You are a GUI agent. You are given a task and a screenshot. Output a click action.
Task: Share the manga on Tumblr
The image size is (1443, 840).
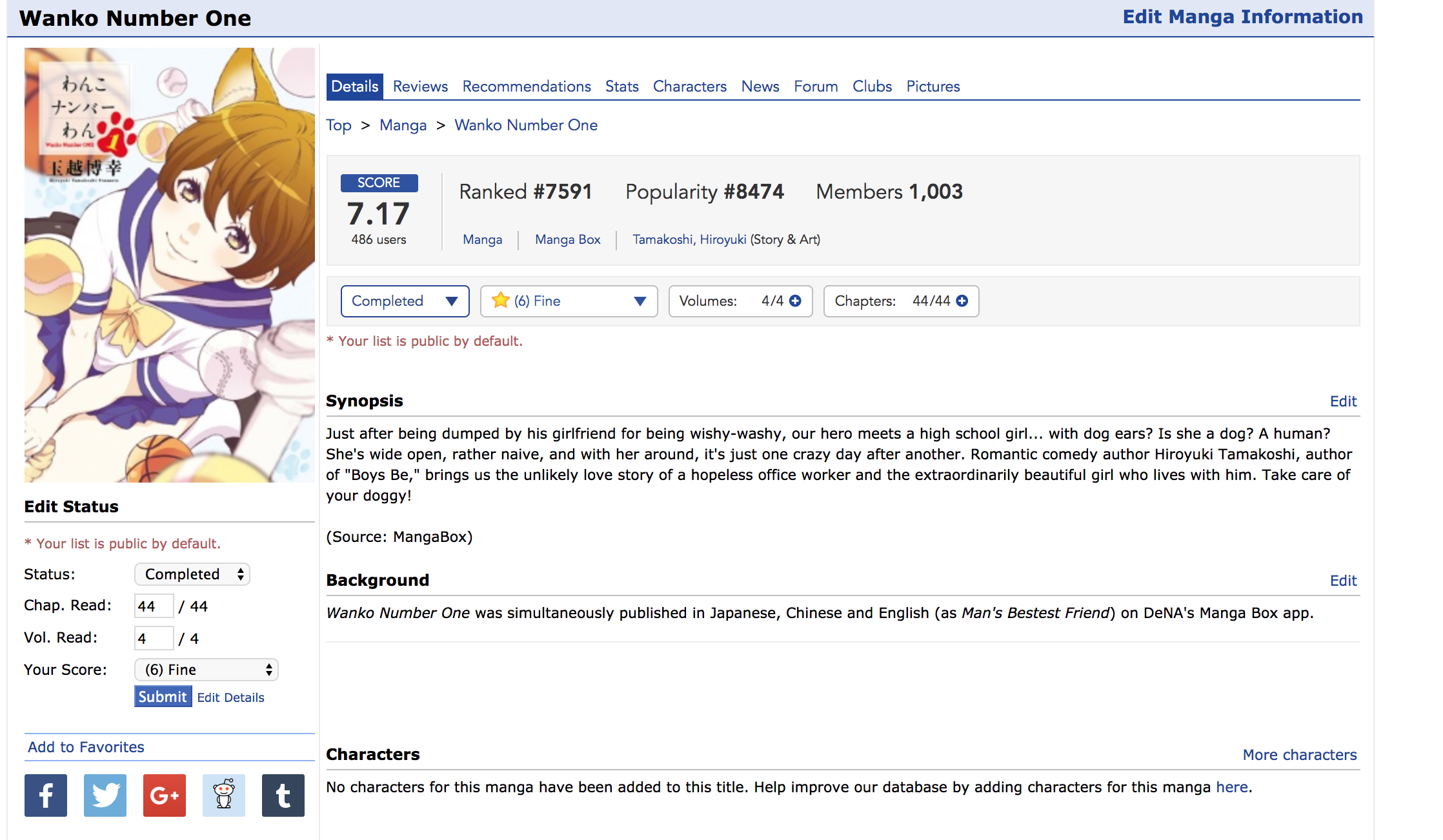283,795
